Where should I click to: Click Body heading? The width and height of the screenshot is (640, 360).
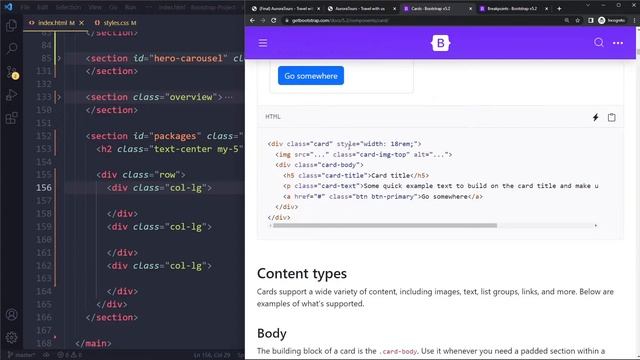click(x=271, y=333)
